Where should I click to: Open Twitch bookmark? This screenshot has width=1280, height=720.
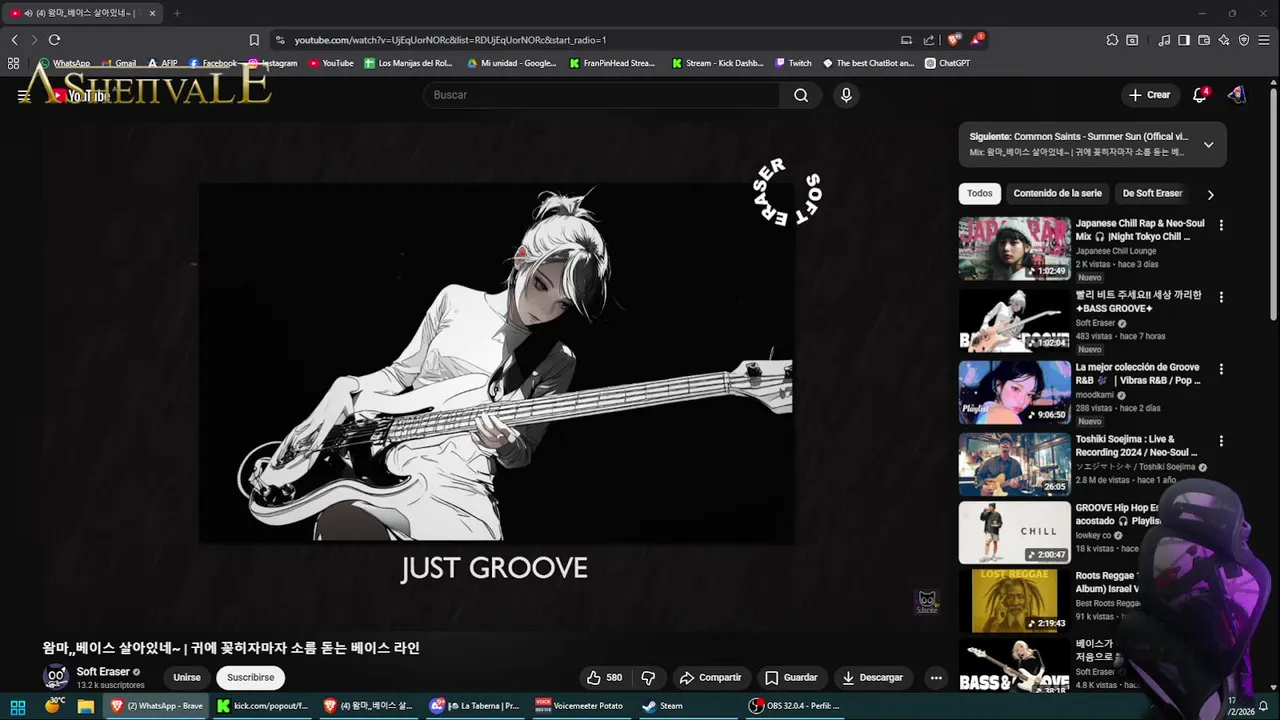click(x=793, y=63)
